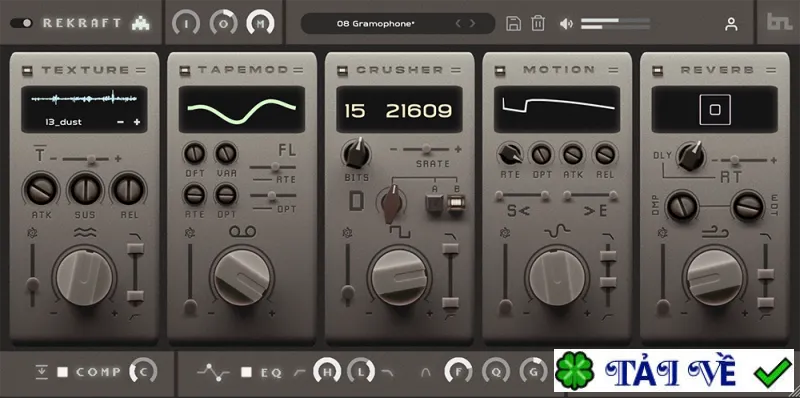The width and height of the screenshot is (800, 398).
Task: Click the Crusher main amount knob
Action: click(399, 279)
